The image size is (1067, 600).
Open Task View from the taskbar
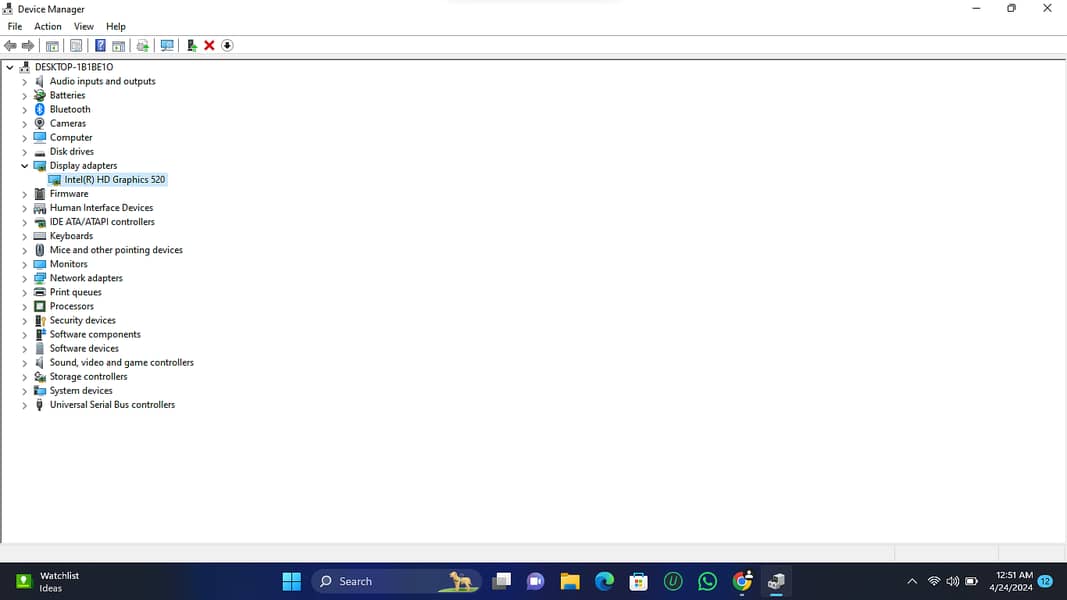[502, 582]
